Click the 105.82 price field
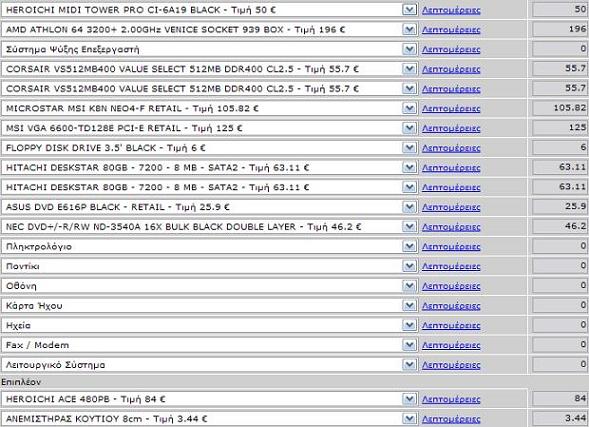 (560, 108)
